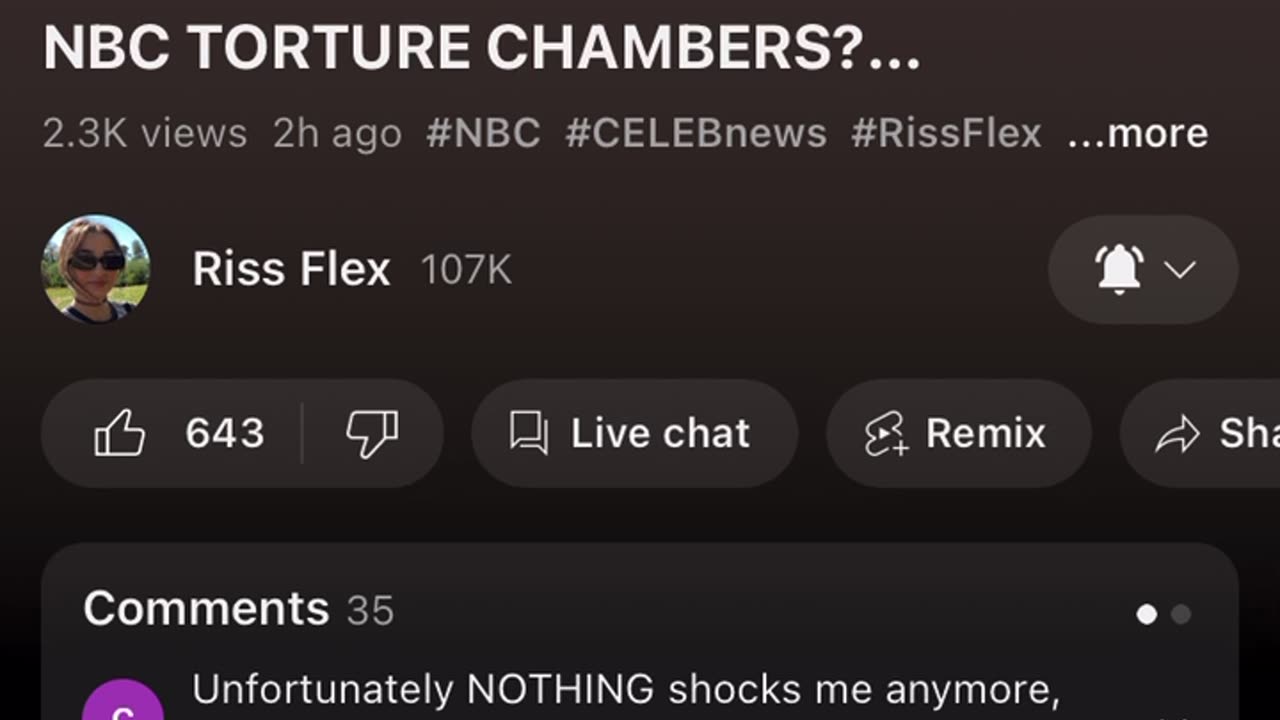The width and height of the screenshot is (1280, 720).
Task: Expand the NBC TORTURE CHAMBERS title
Action: (481, 47)
